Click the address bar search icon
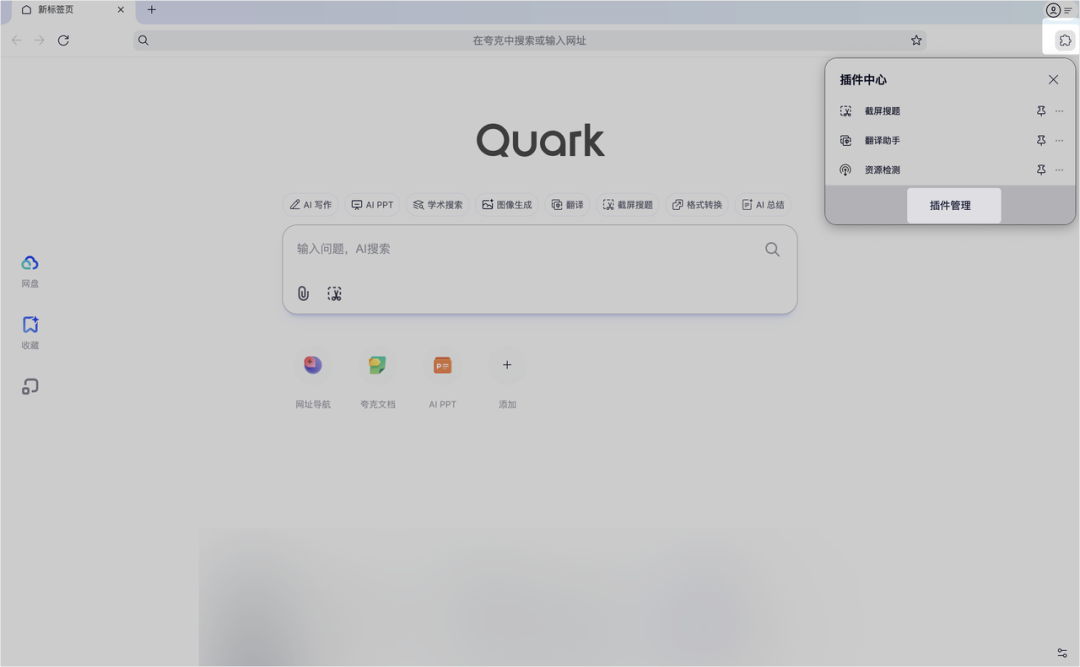The height and width of the screenshot is (667, 1080). coord(143,40)
